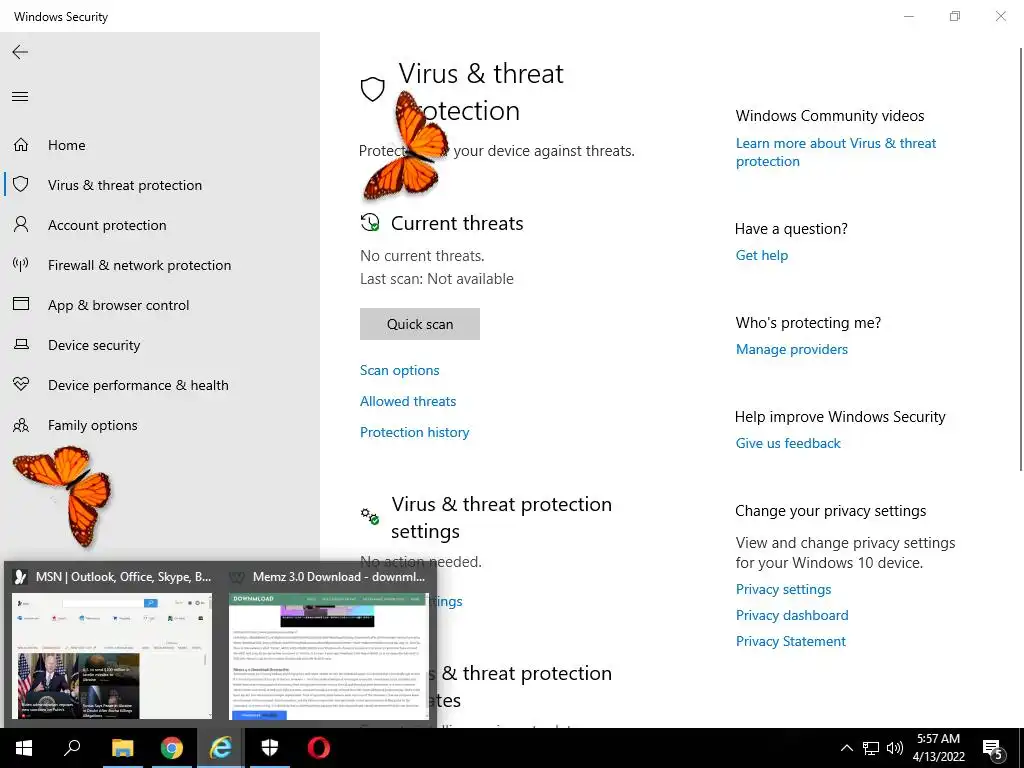Open Family options page
This screenshot has height=768, width=1024.
coord(160,424)
